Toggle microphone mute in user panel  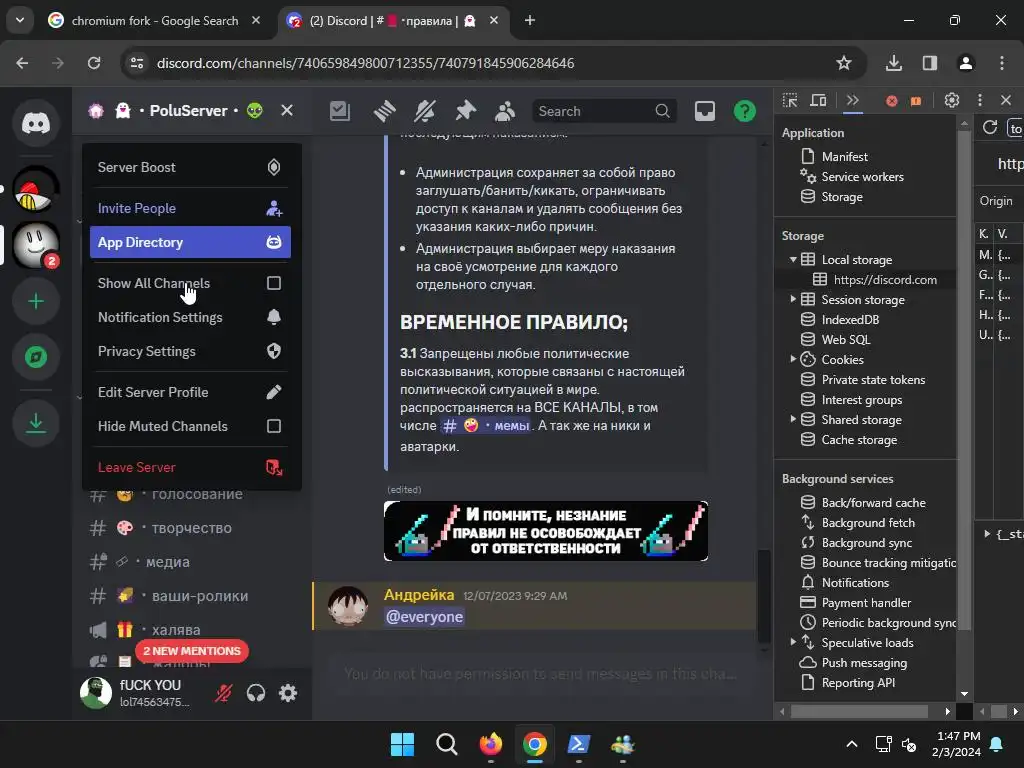[x=223, y=693]
